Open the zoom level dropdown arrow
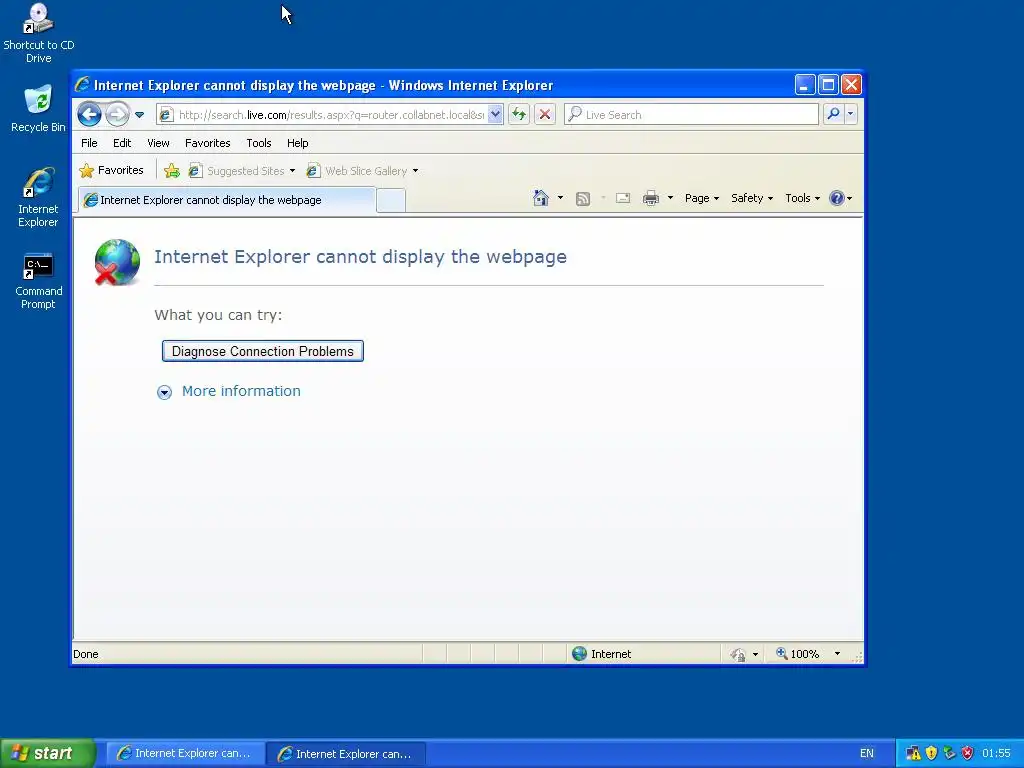This screenshot has width=1024, height=768. point(837,654)
